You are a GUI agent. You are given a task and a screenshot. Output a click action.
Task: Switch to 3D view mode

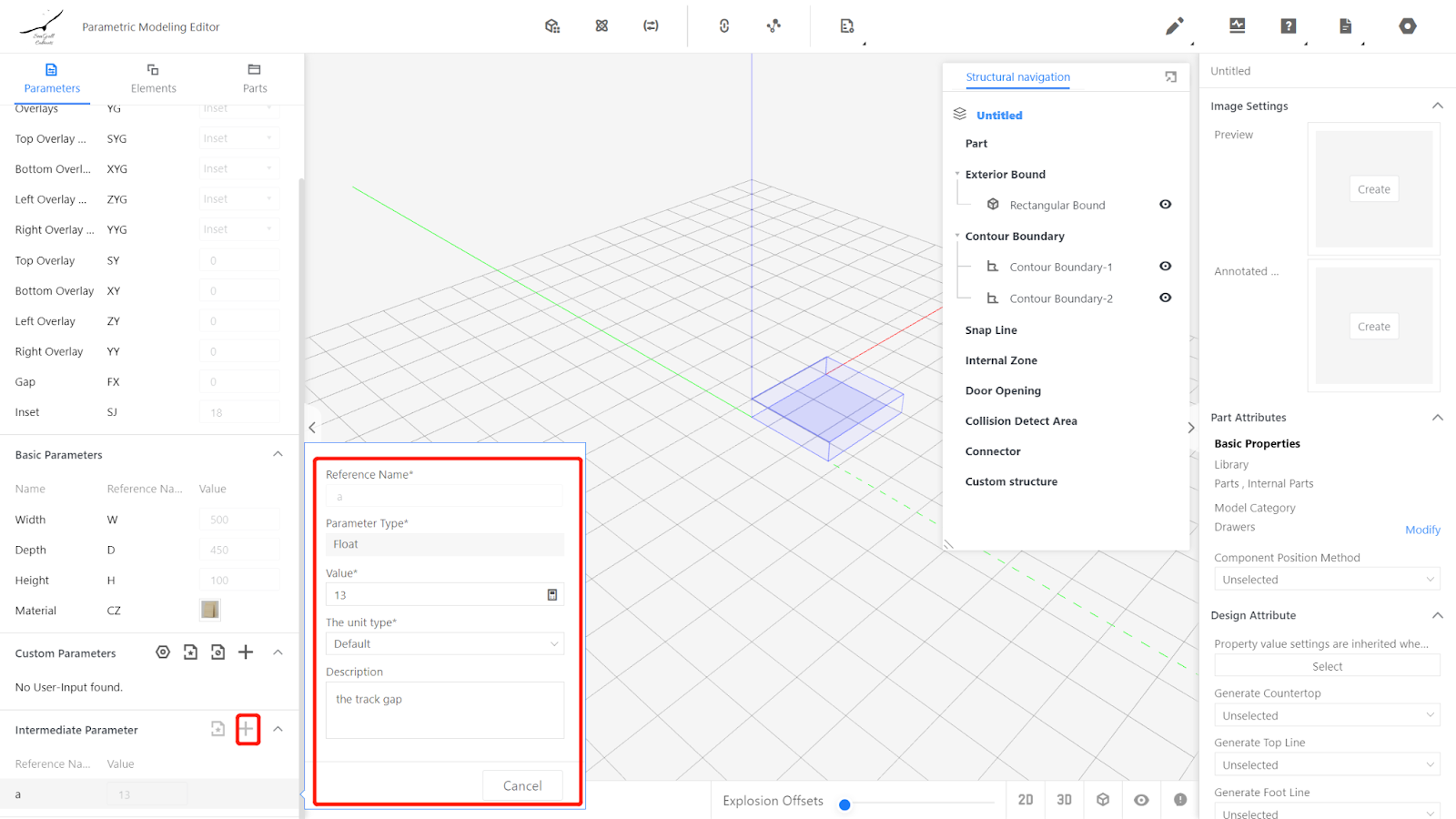tap(1064, 800)
